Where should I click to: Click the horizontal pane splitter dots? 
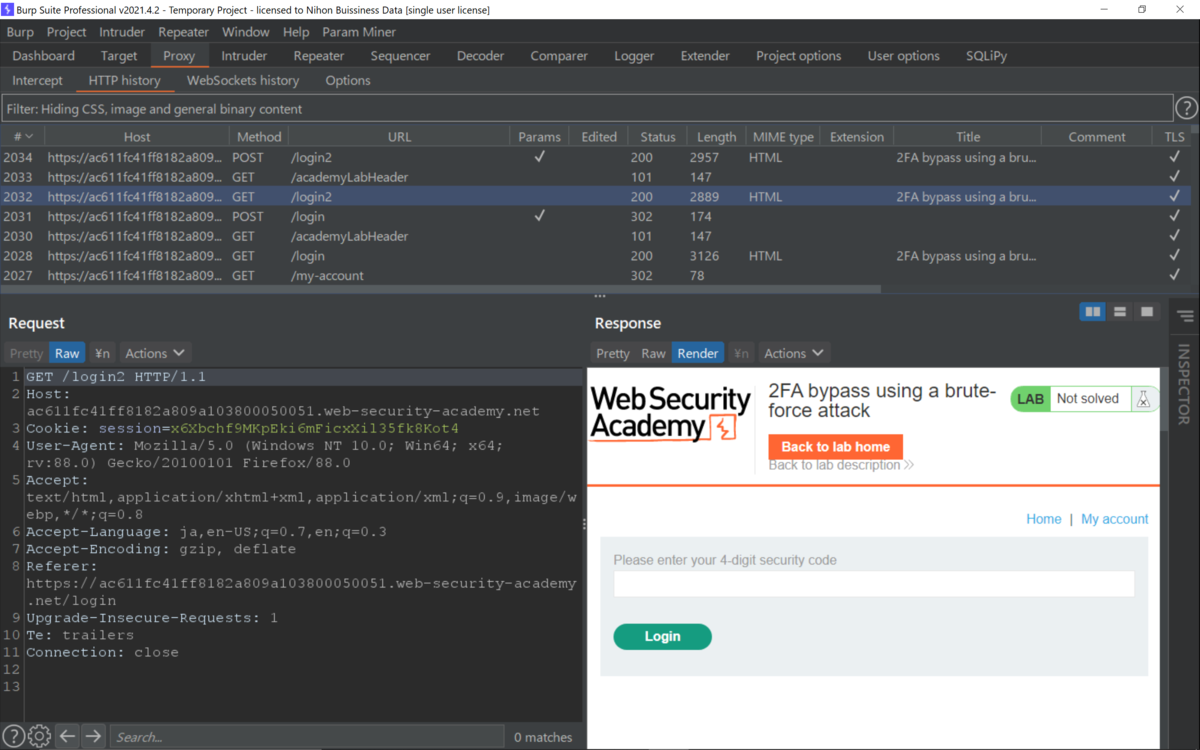[599, 296]
